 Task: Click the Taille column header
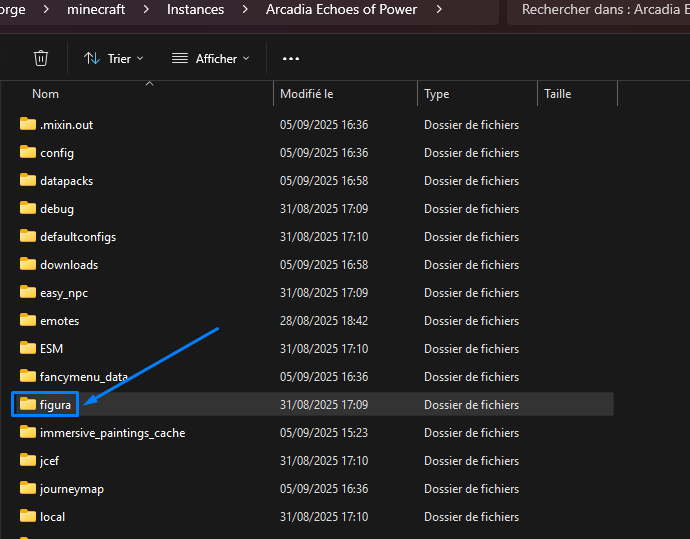(x=557, y=94)
